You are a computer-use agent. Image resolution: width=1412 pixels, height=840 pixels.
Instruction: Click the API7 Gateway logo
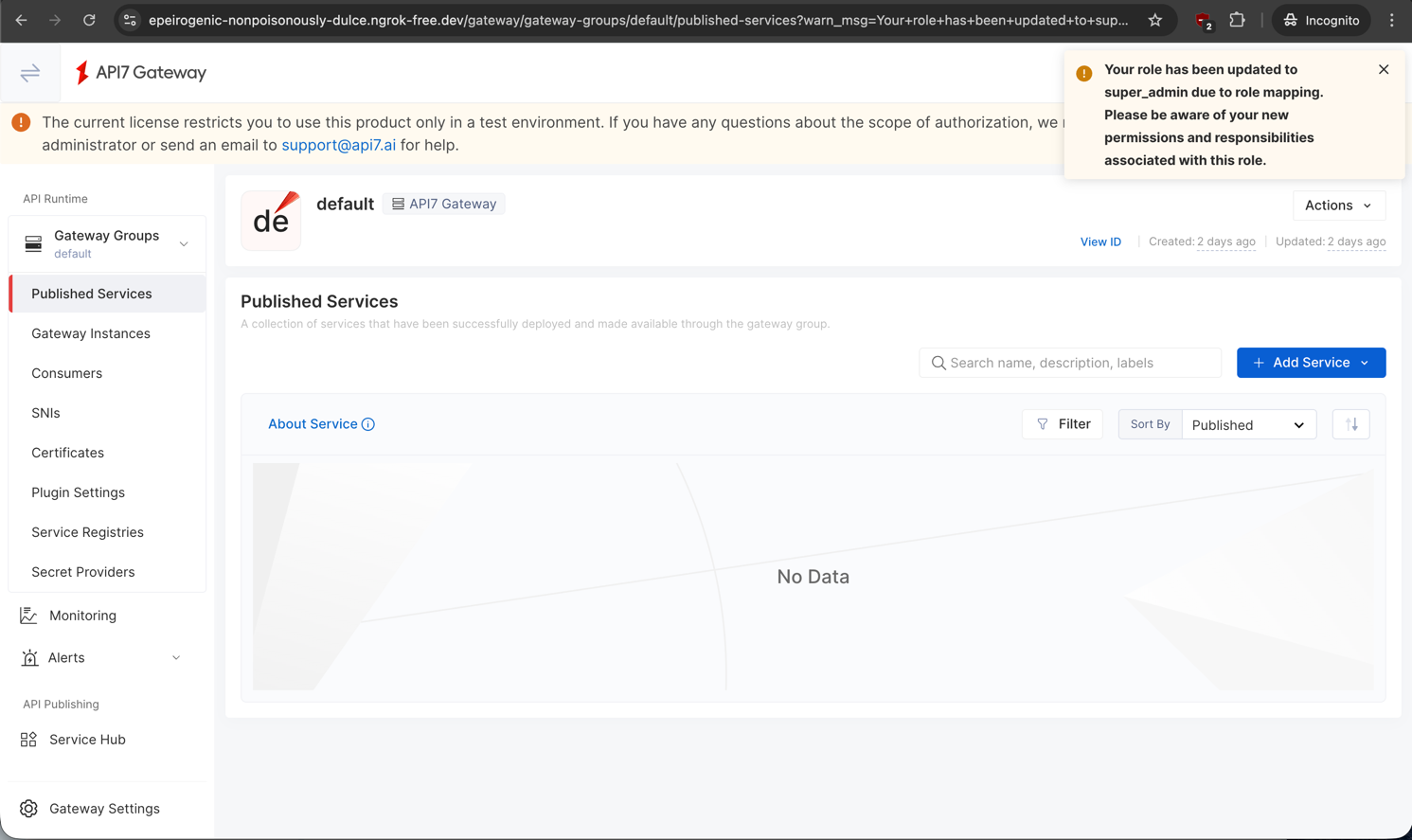point(141,73)
